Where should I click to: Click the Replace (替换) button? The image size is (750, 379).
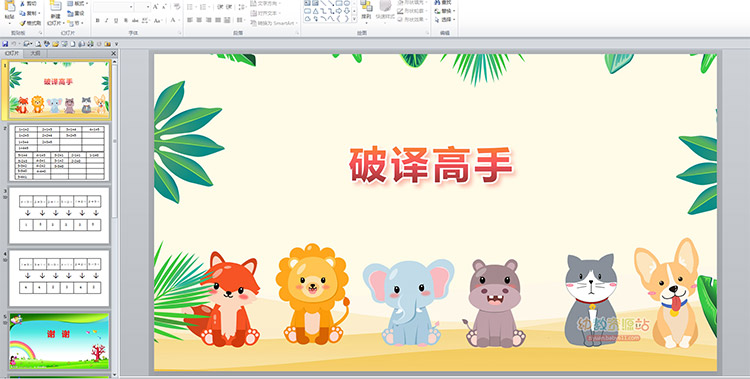point(445,11)
